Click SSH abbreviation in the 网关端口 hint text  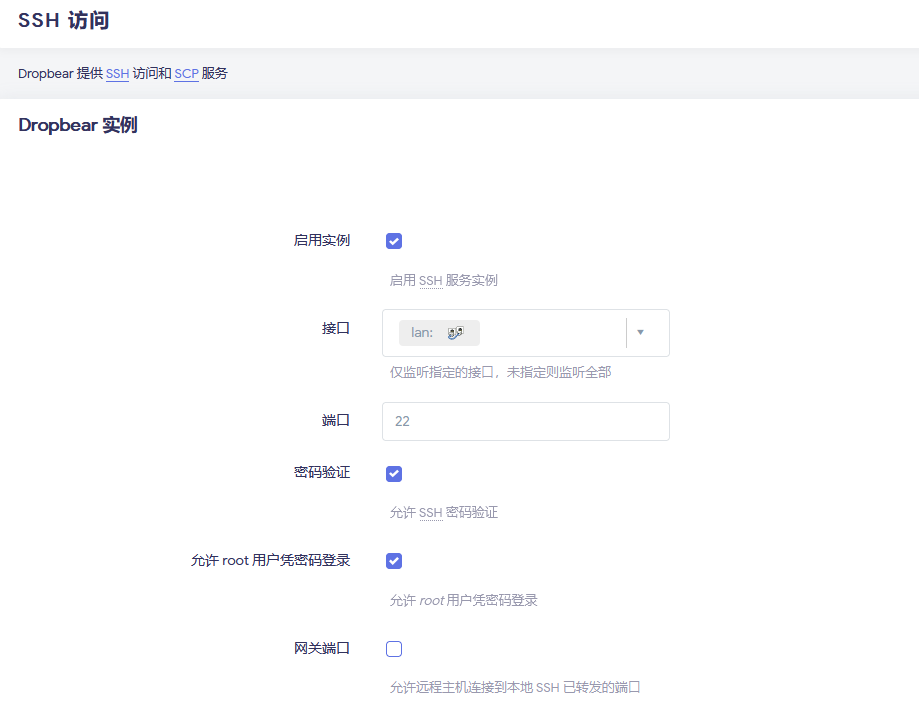[547, 688]
